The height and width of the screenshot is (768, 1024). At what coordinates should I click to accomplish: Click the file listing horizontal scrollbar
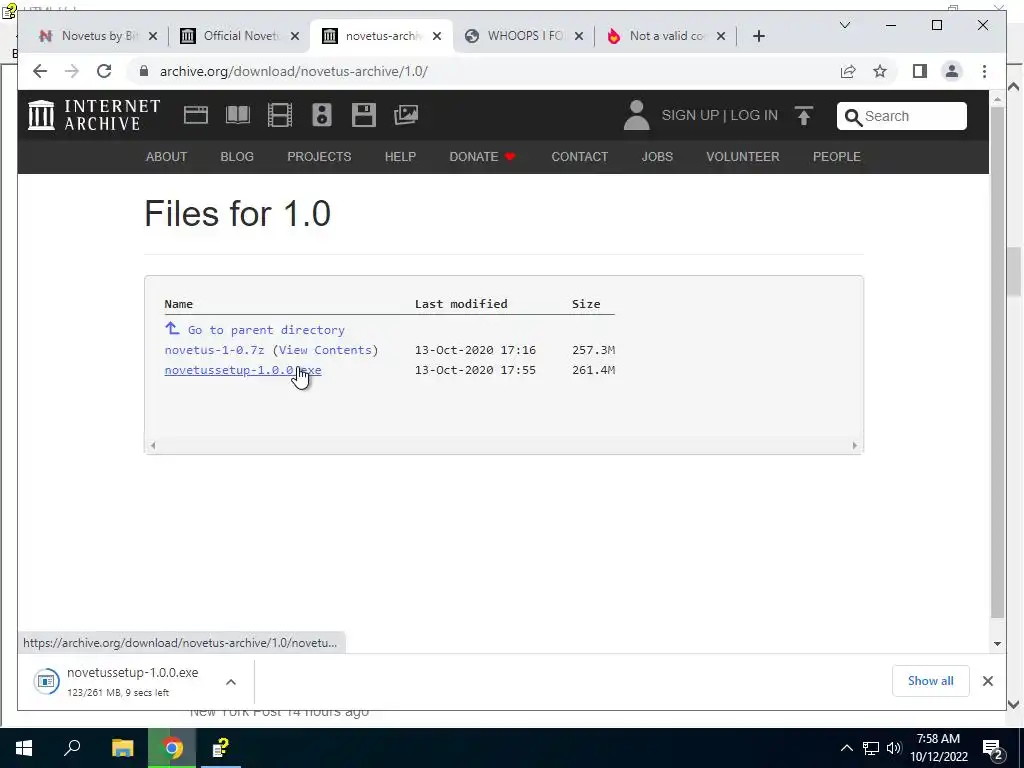(x=504, y=445)
